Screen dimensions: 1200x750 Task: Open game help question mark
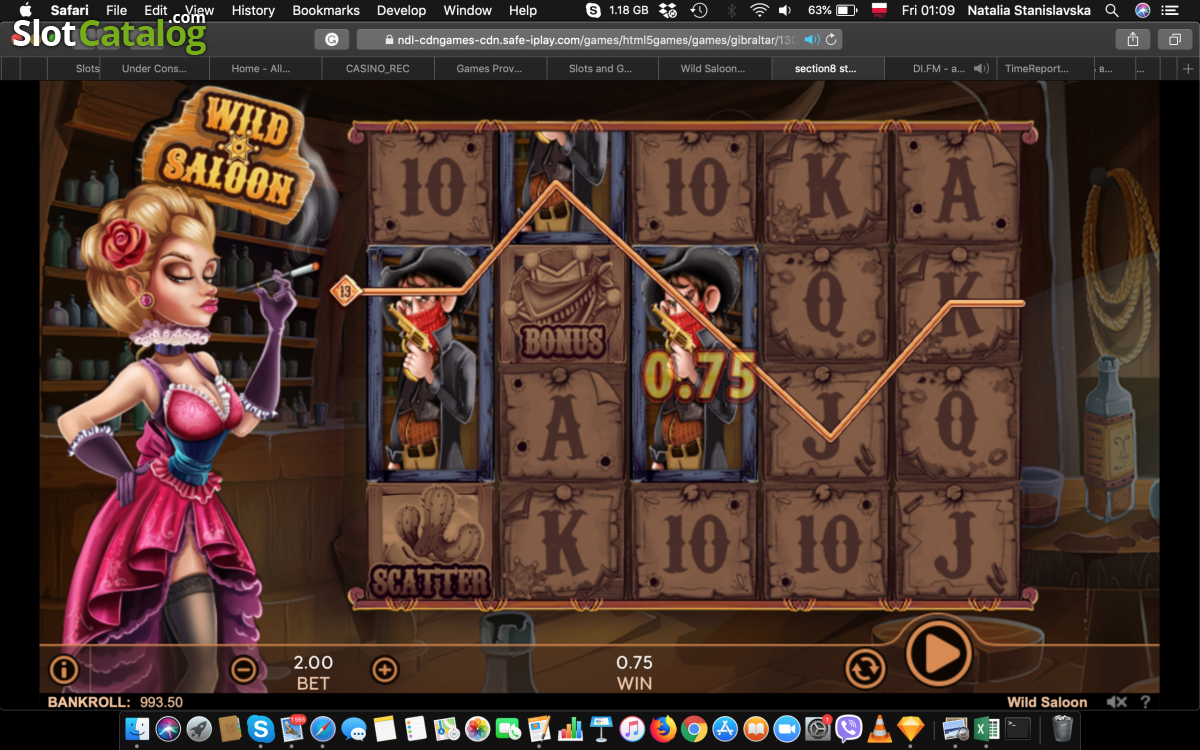point(1145,703)
